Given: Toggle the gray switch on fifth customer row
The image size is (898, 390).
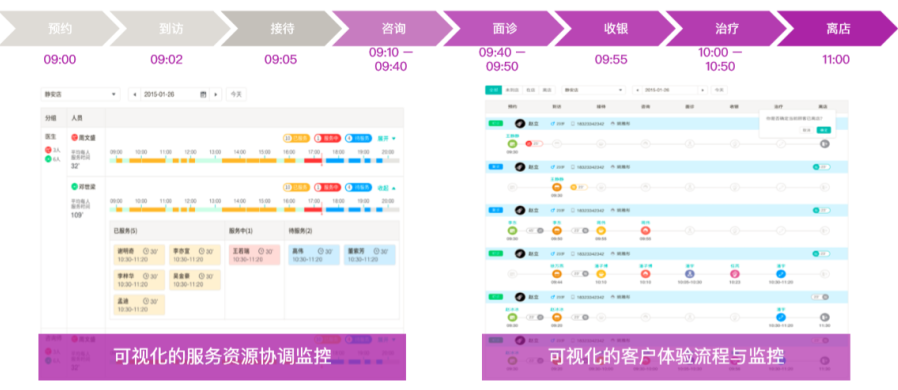Looking at the screenshot, I should point(821,297).
